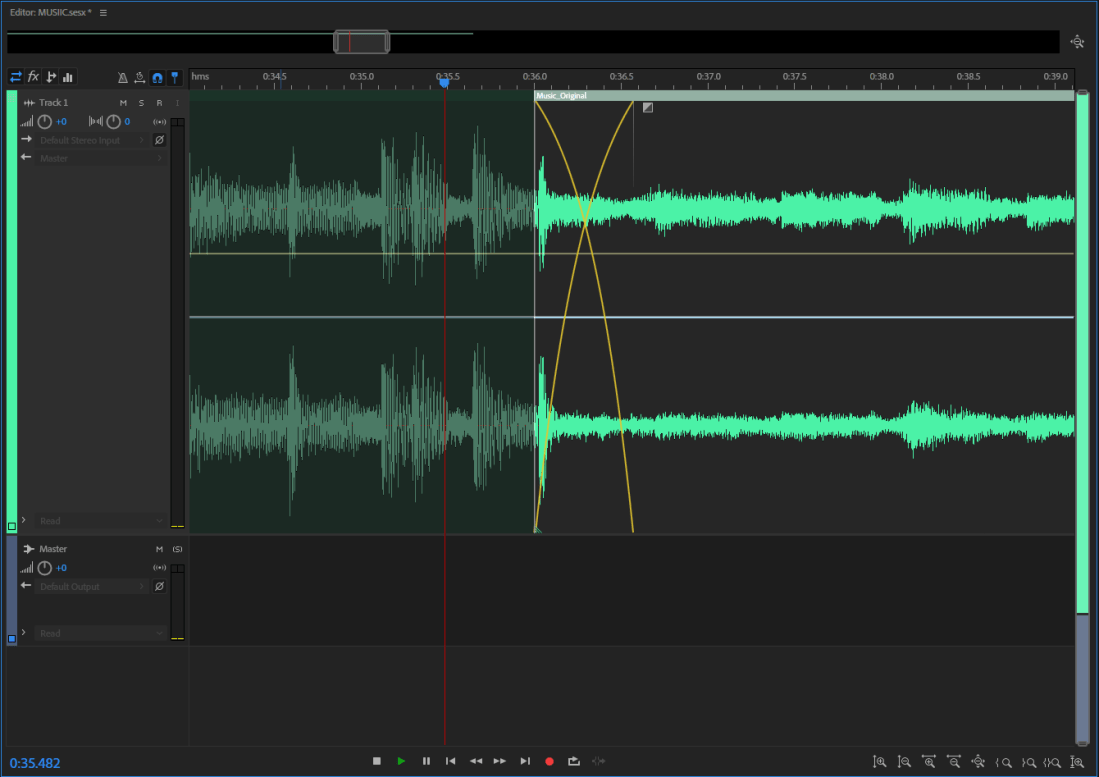Toggle snapping with the magnet icon

coord(157,77)
